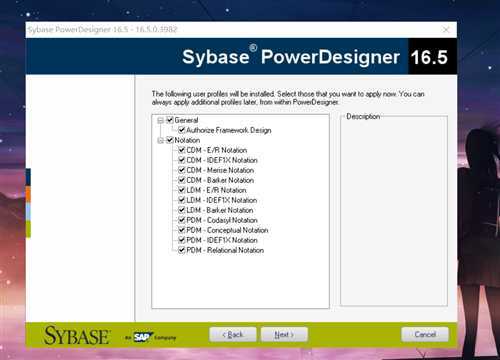This screenshot has height=360, width=500.
Task: Toggle CDM - IDEF1X Notation checkbox
Action: point(182,160)
